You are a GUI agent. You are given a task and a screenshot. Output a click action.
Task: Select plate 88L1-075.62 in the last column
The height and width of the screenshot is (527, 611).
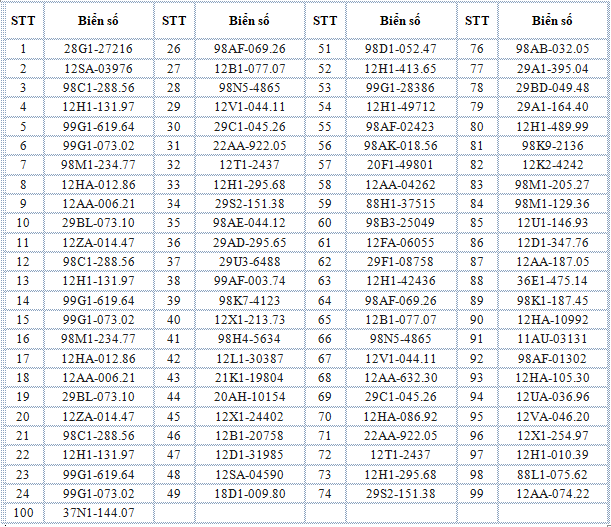pos(552,475)
